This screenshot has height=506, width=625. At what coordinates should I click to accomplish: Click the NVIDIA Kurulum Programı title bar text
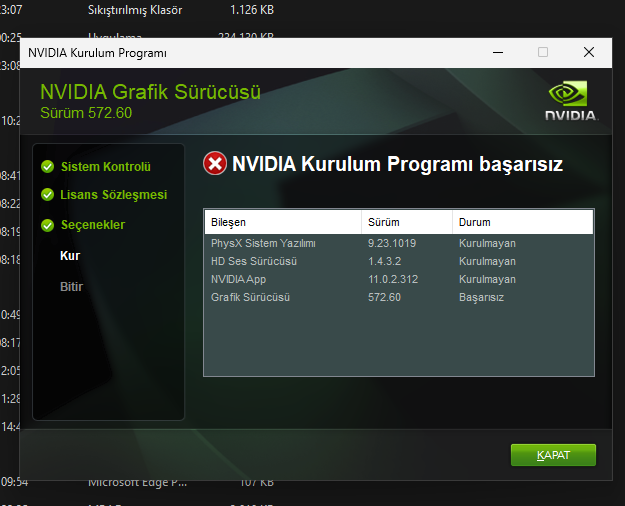pos(97,53)
